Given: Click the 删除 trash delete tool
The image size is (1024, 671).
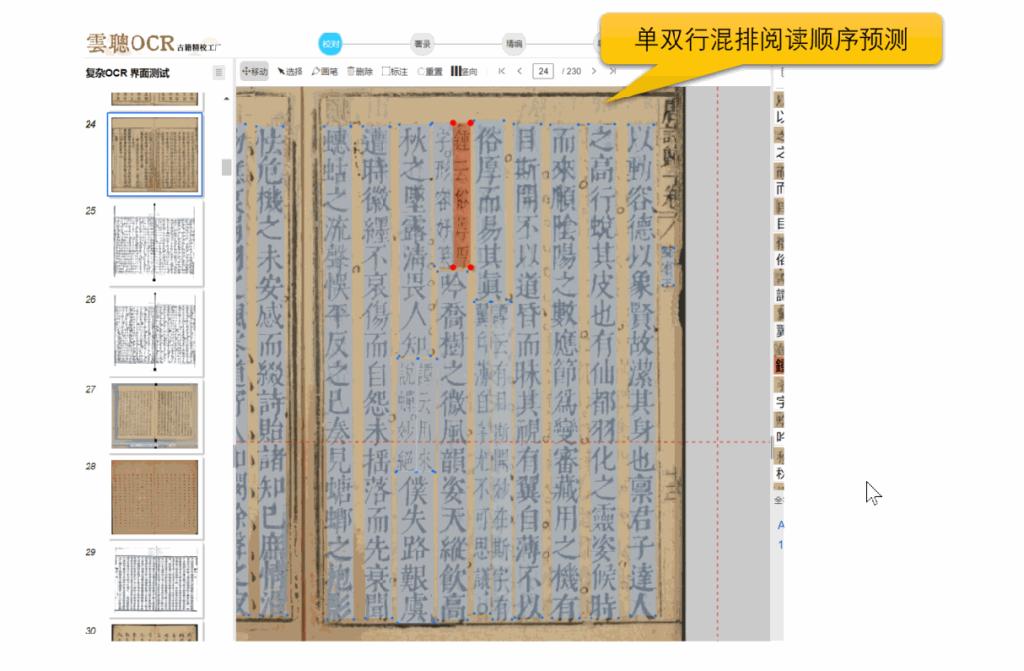Looking at the screenshot, I should 359,71.
